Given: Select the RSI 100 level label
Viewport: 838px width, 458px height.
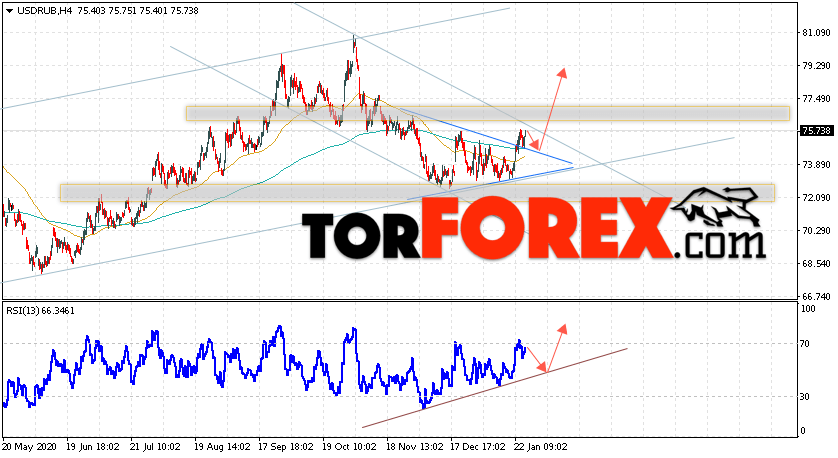Looking at the screenshot, I should pos(808,309).
